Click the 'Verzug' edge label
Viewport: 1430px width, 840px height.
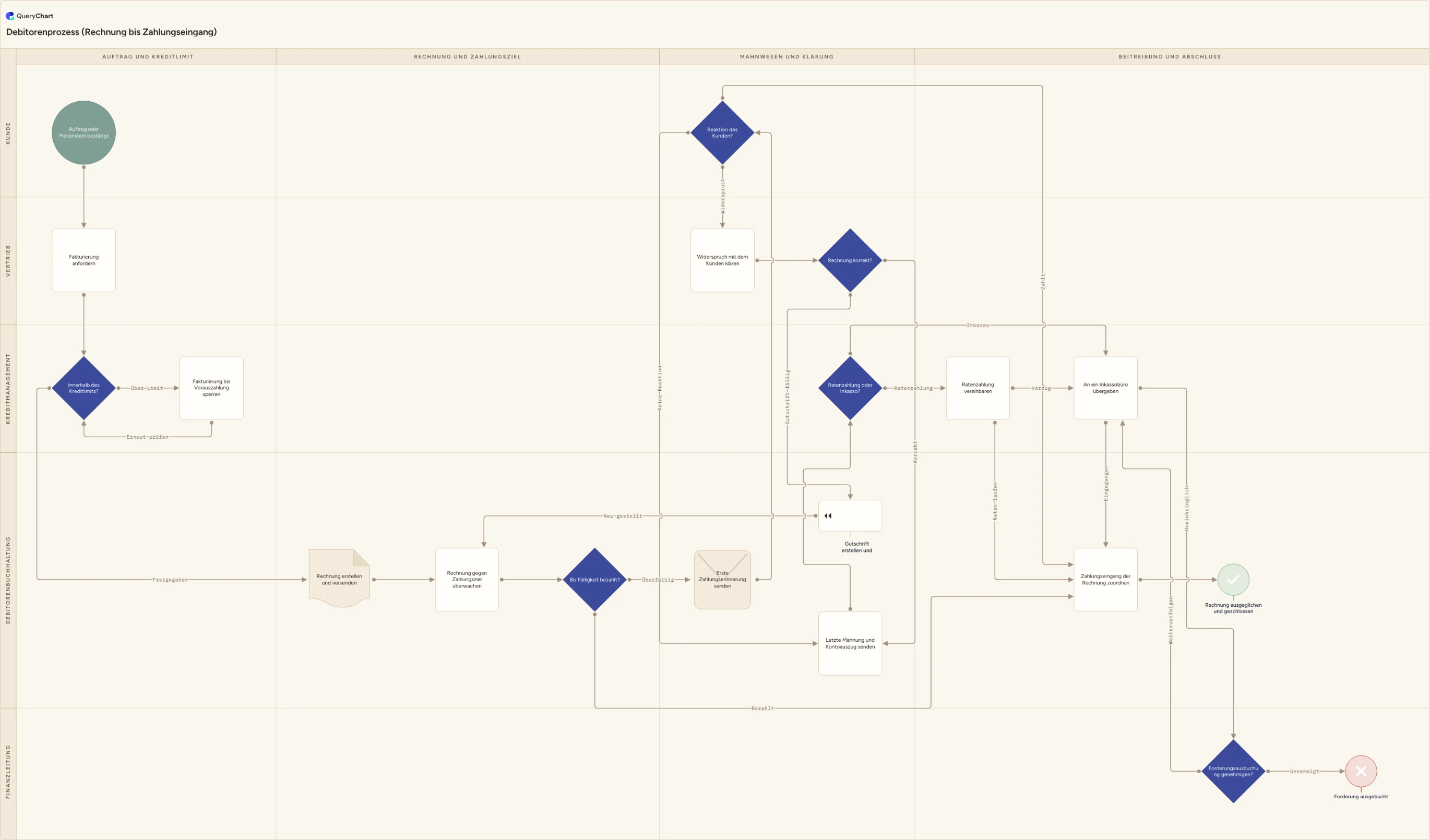1041,388
